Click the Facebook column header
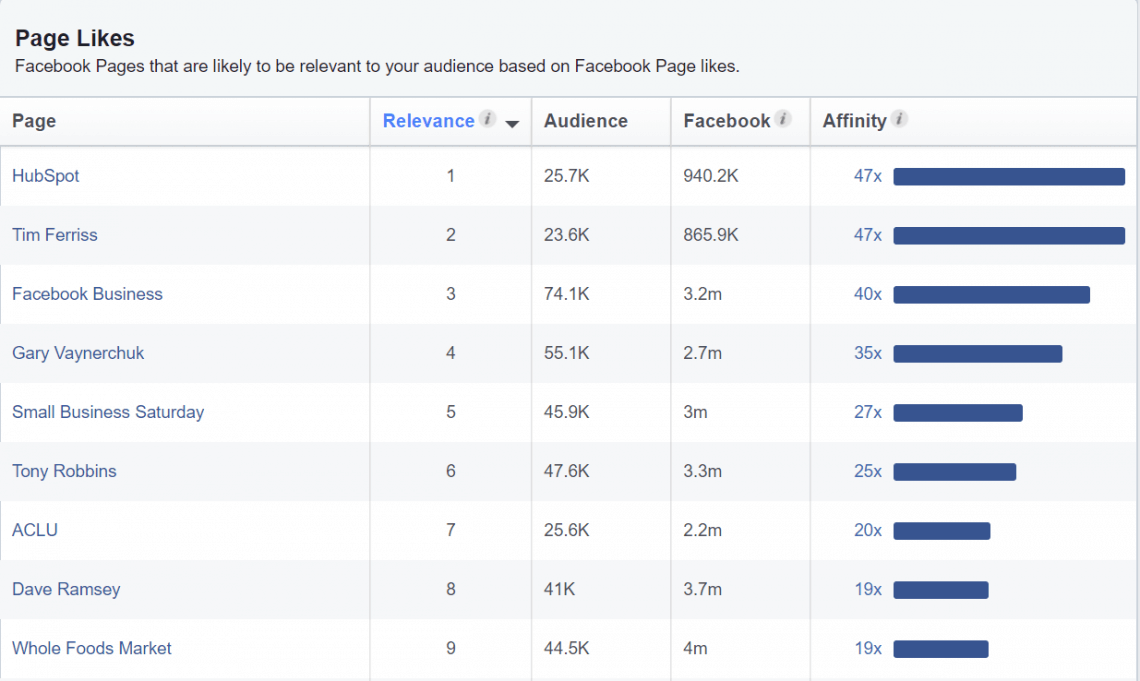Image resolution: width=1140 pixels, height=681 pixels. [x=725, y=120]
